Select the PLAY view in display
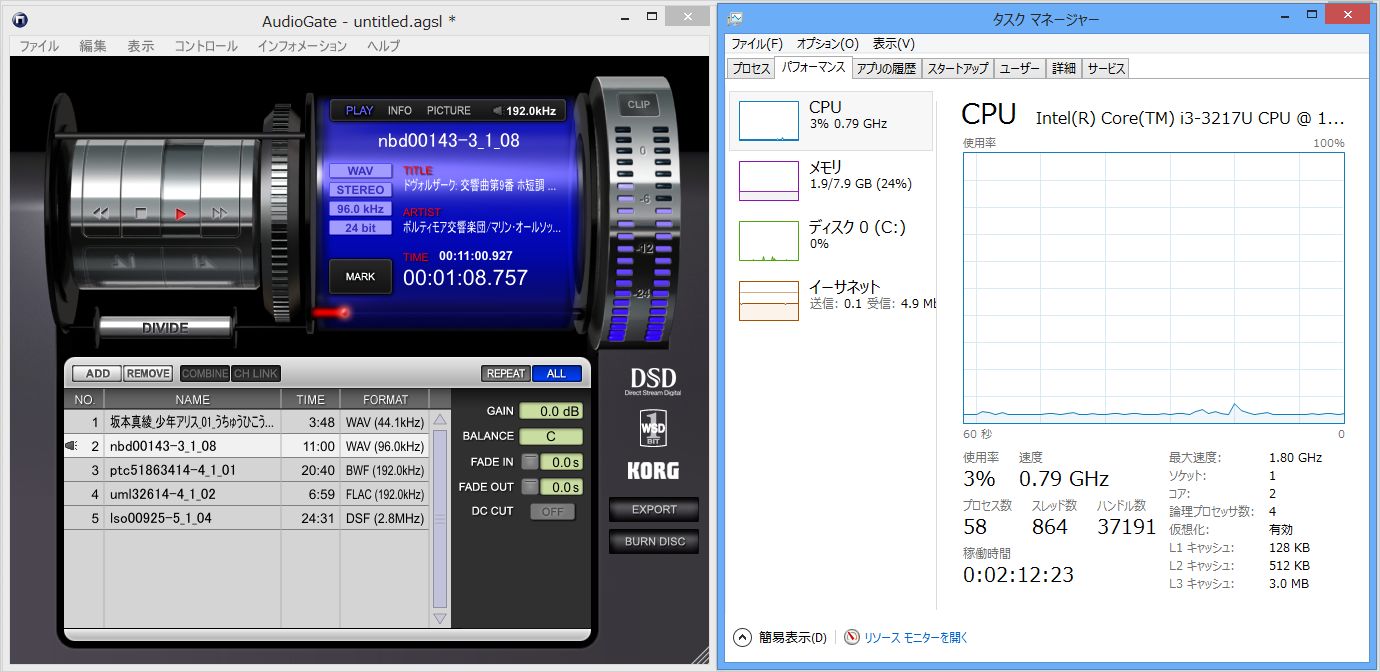The image size is (1380, 672). [x=359, y=111]
